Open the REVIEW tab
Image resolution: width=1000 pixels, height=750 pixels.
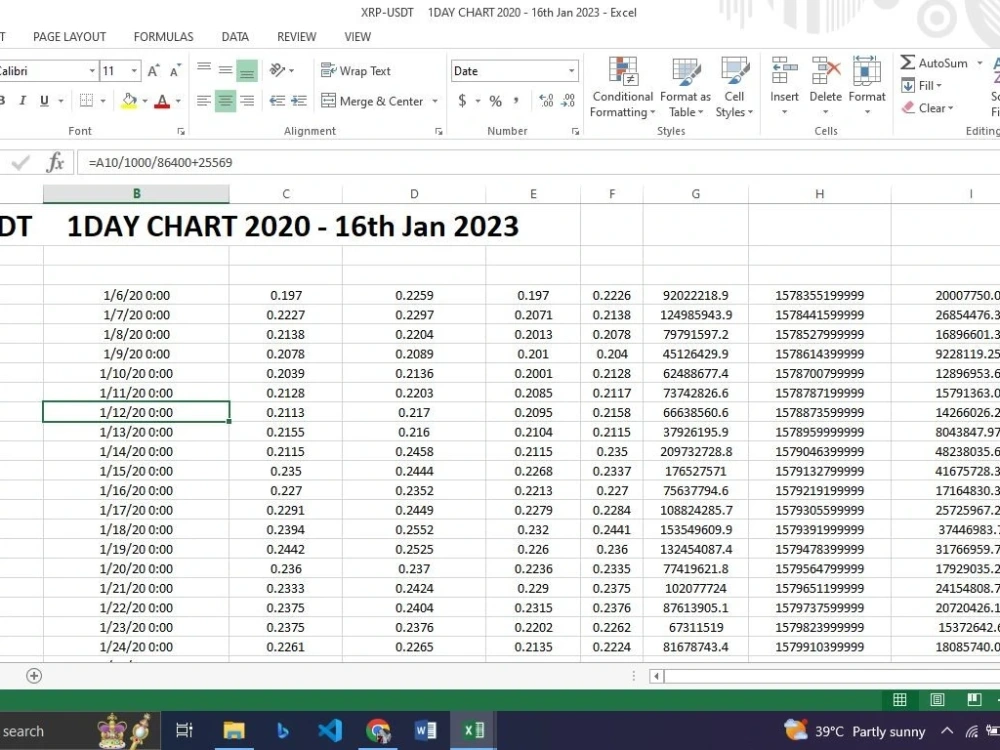coord(296,37)
